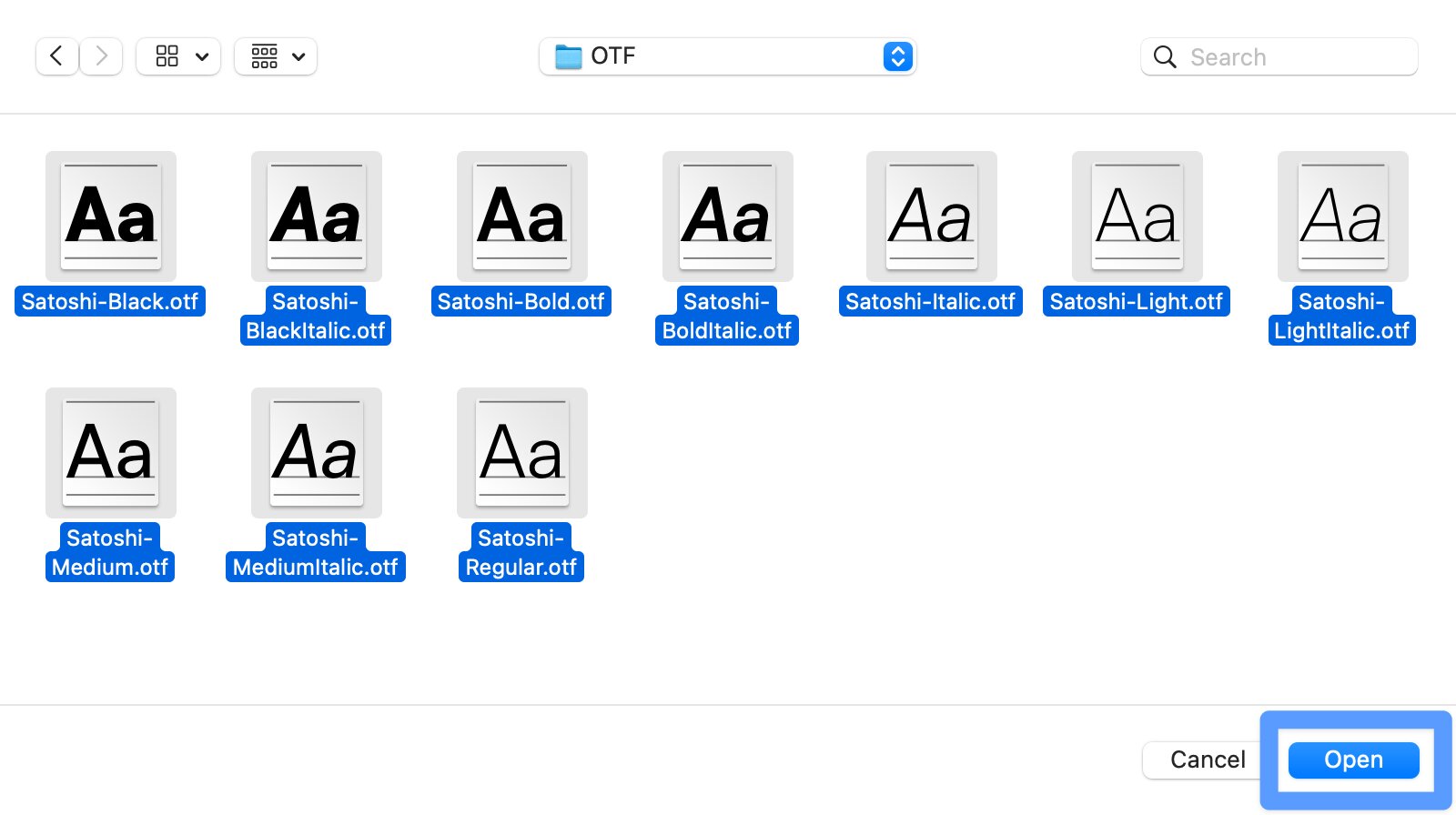
Task: Click the Satoshi-Bold.otf file name label
Action: coord(521,301)
